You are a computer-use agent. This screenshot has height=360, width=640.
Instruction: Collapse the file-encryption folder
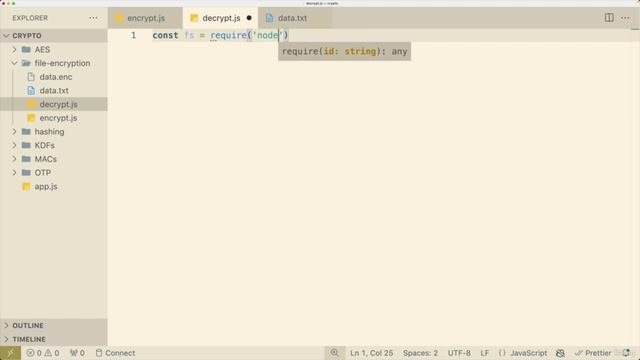53,63
